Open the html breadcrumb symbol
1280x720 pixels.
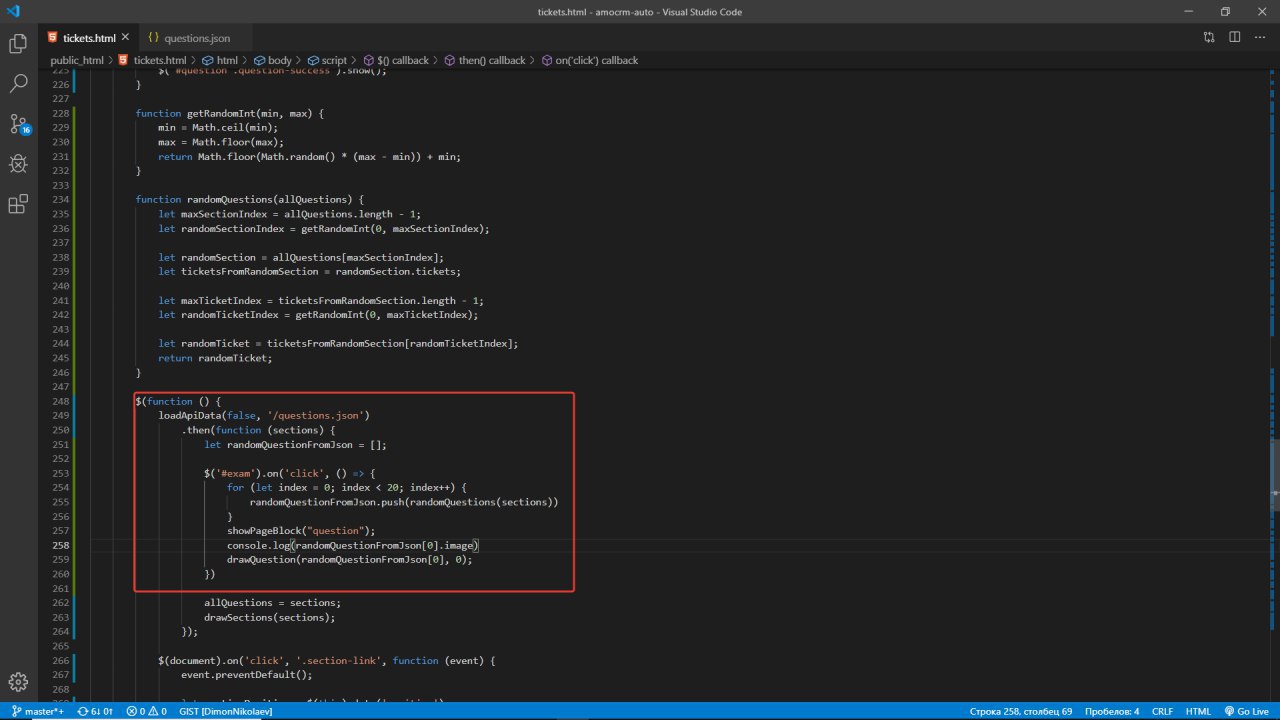click(x=219, y=60)
